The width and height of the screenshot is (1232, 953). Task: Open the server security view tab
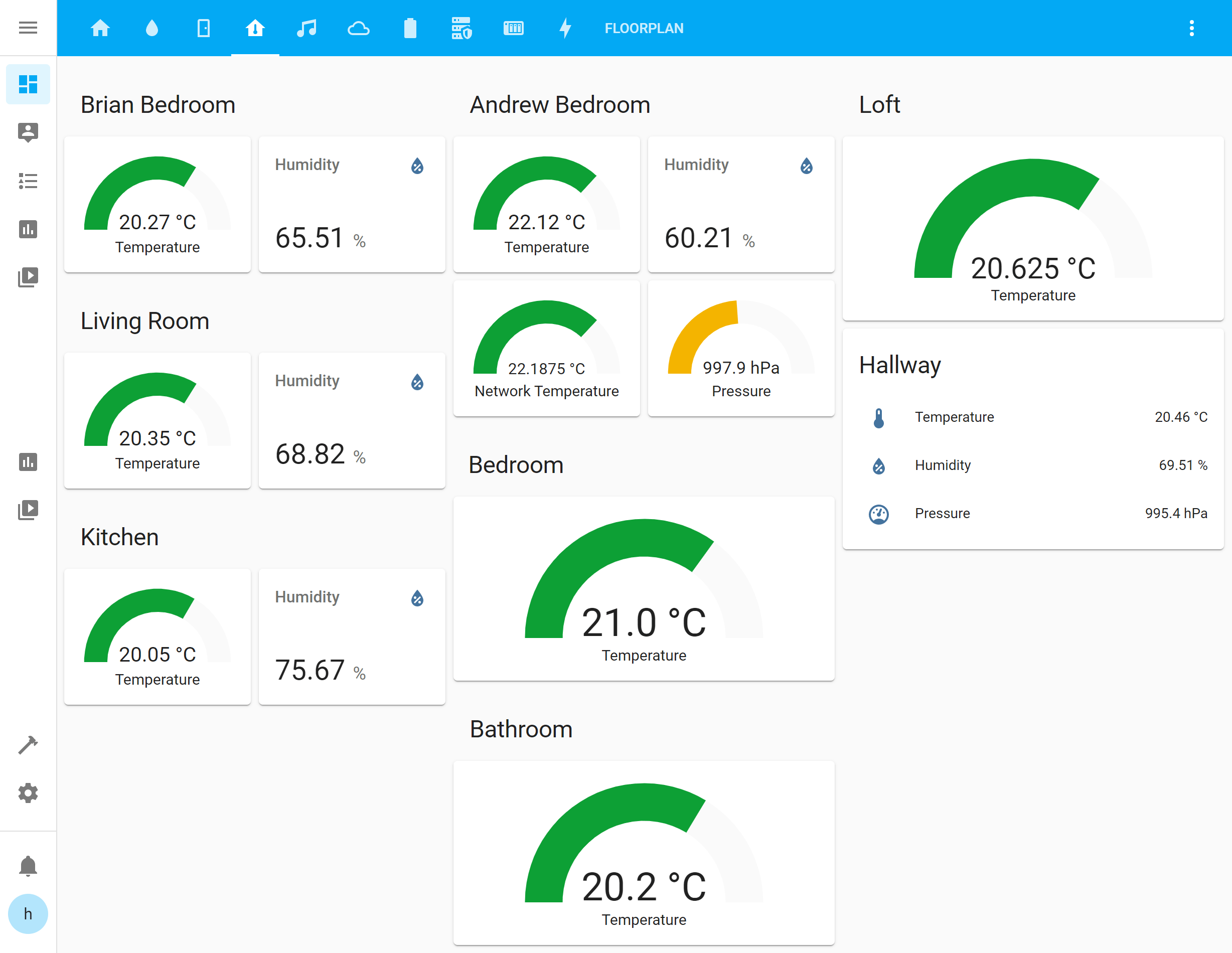coord(463,28)
